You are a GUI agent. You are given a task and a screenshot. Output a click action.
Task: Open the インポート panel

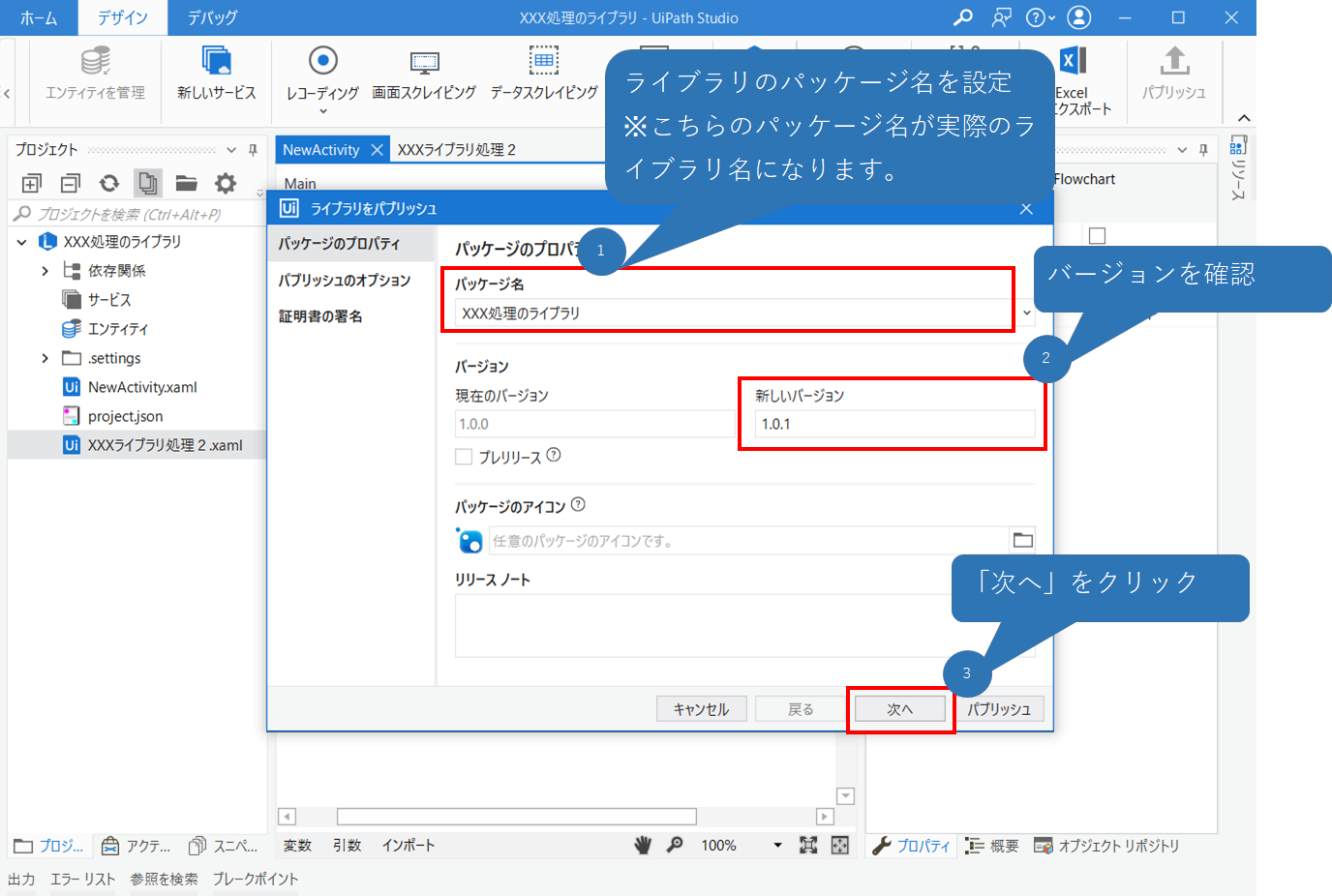tap(409, 846)
